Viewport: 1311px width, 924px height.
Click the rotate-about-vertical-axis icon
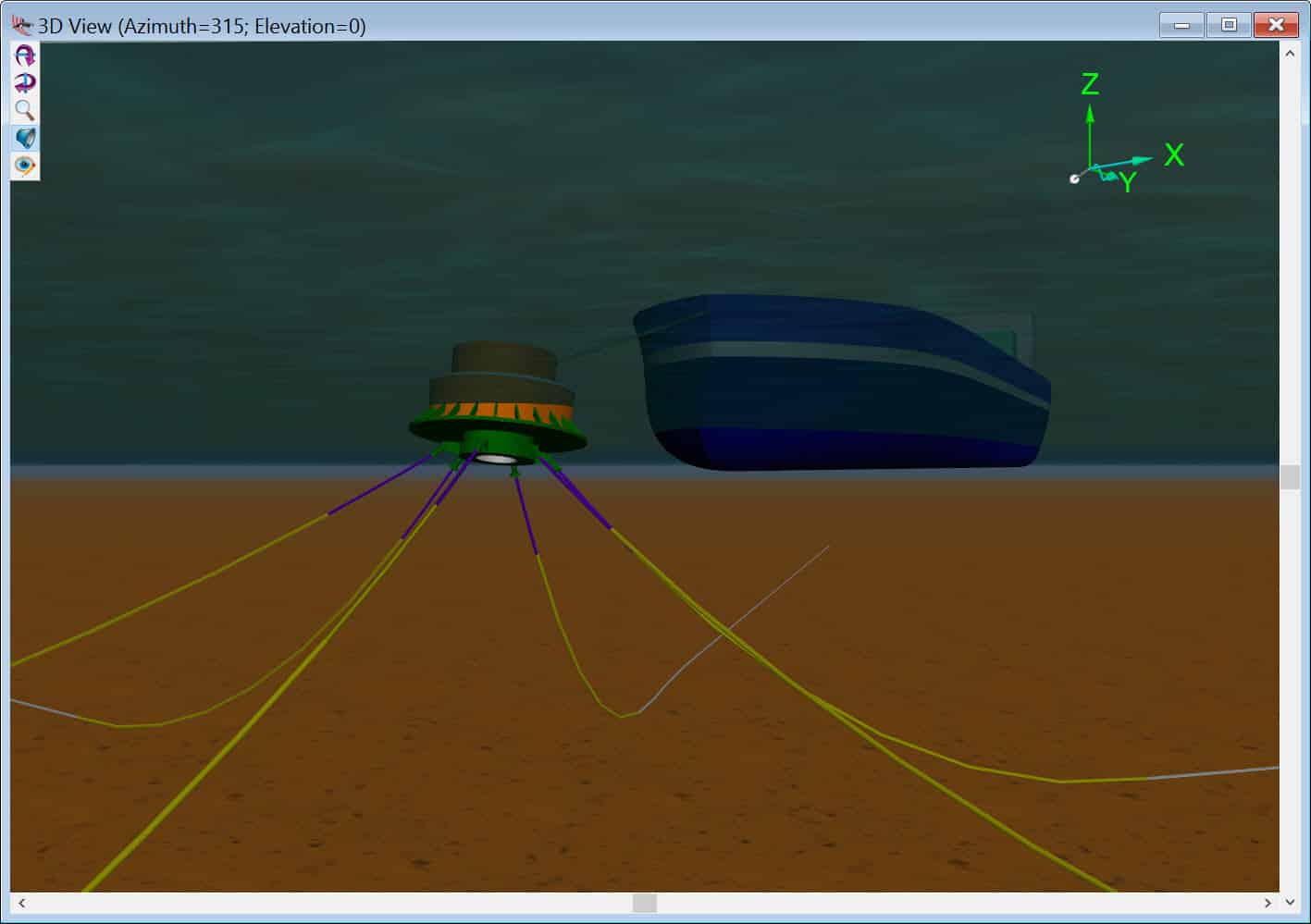point(25,83)
